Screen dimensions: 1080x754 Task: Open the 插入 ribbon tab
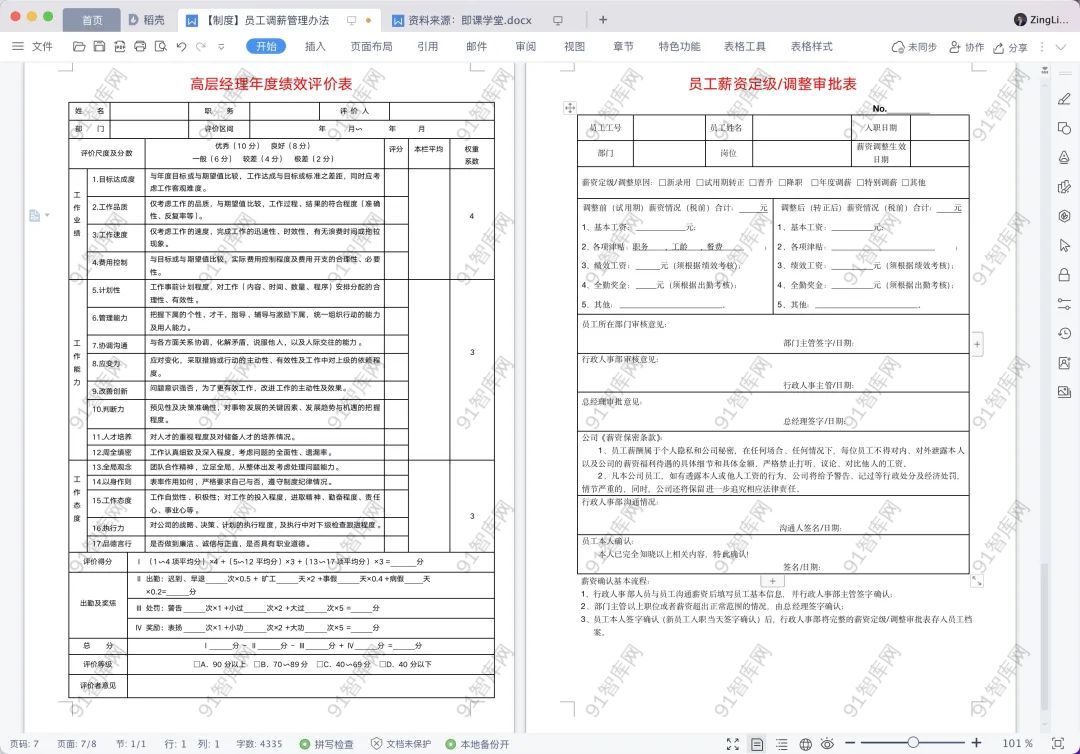coord(315,46)
